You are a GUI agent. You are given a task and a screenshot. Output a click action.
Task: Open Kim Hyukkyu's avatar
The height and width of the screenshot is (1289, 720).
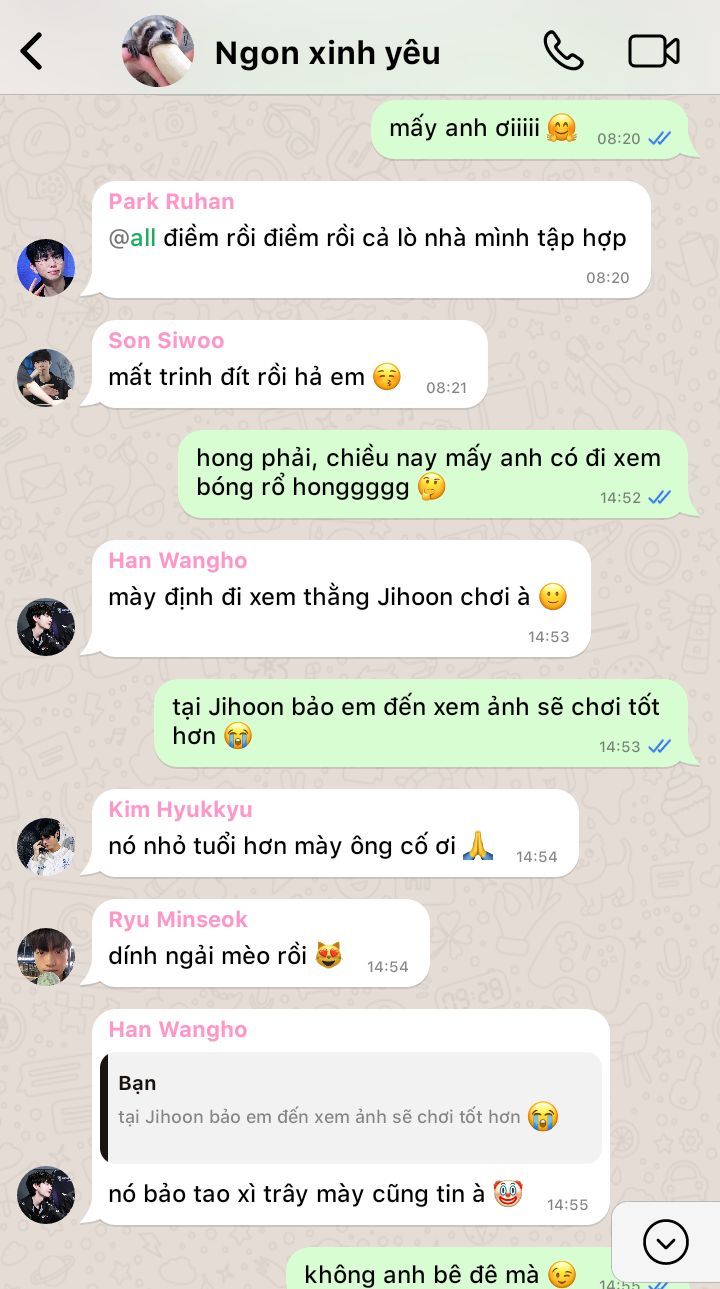click(x=46, y=847)
